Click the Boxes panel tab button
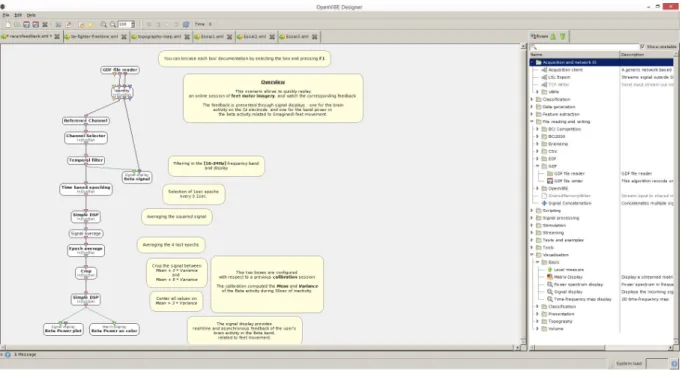The width and height of the screenshot is (682, 371). click(x=539, y=37)
